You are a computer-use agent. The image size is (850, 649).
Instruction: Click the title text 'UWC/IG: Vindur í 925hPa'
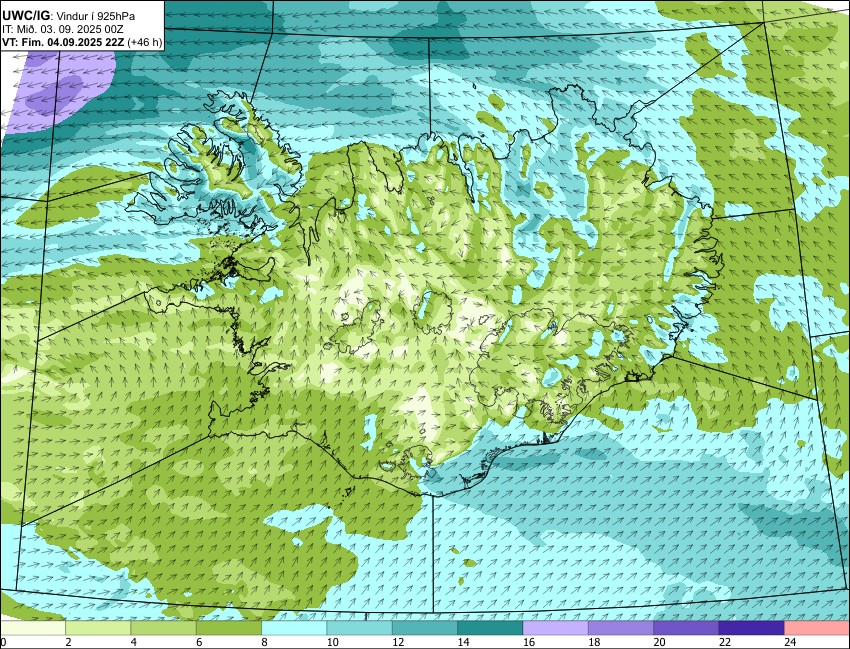[68, 16]
